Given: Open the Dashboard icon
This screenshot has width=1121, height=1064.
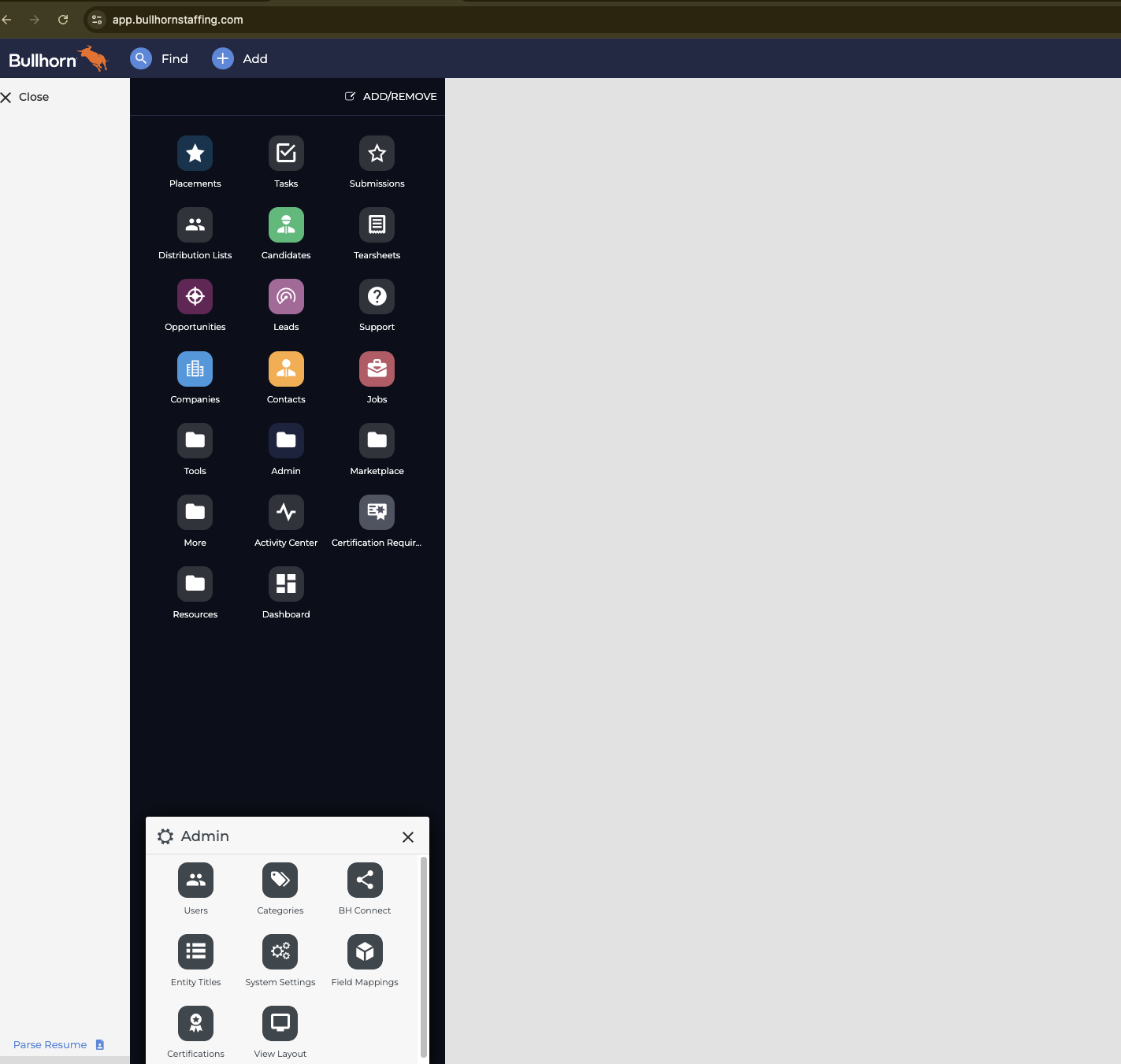Looking at the screenshot, I should (x=286, y=584).
